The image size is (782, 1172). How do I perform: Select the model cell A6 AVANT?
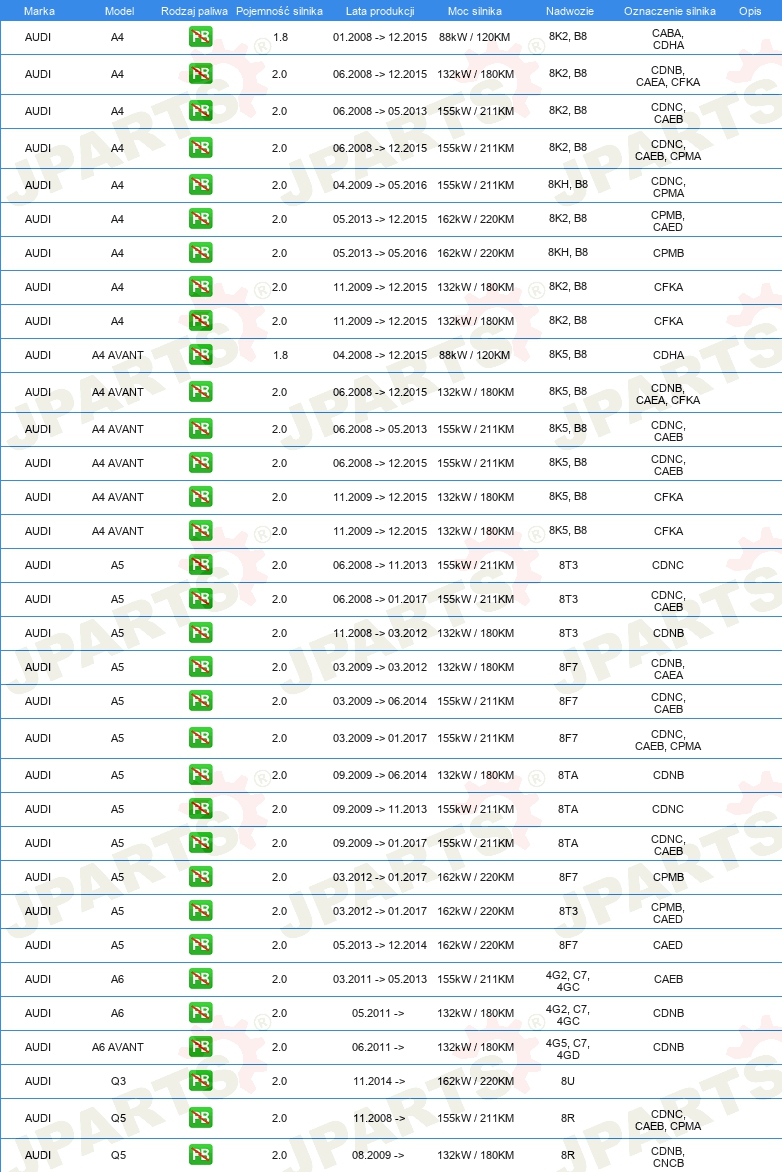pos(117,1048)
